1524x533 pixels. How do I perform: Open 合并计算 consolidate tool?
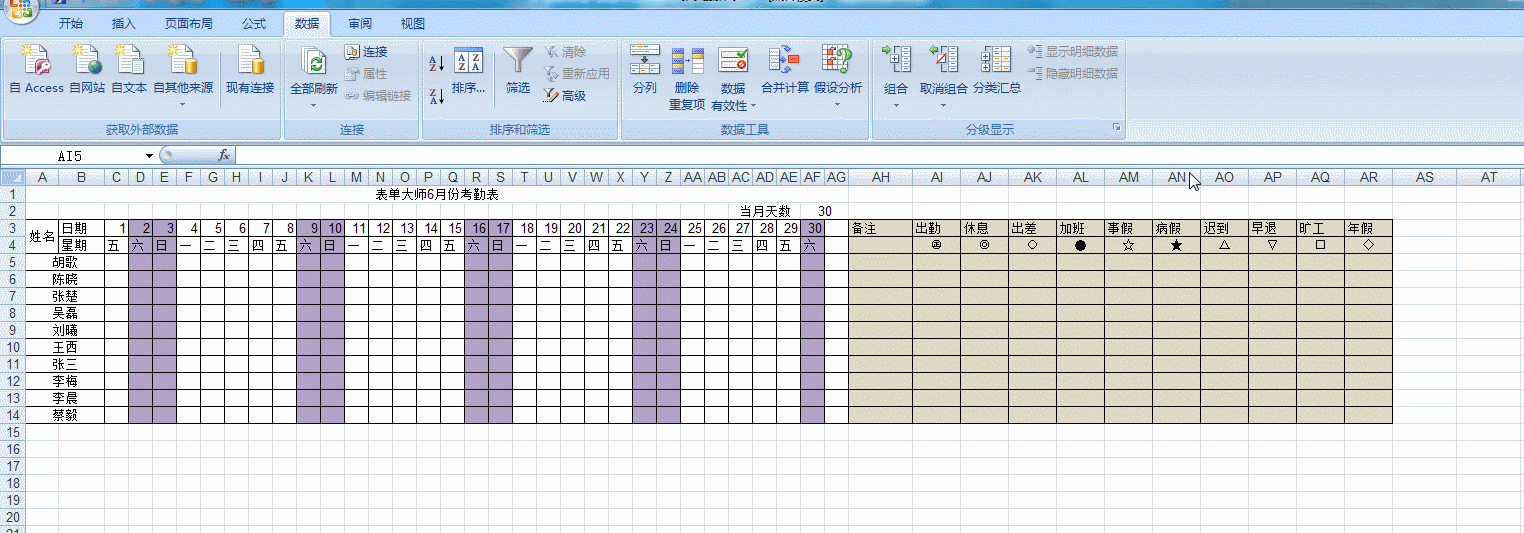pos(785,70)
